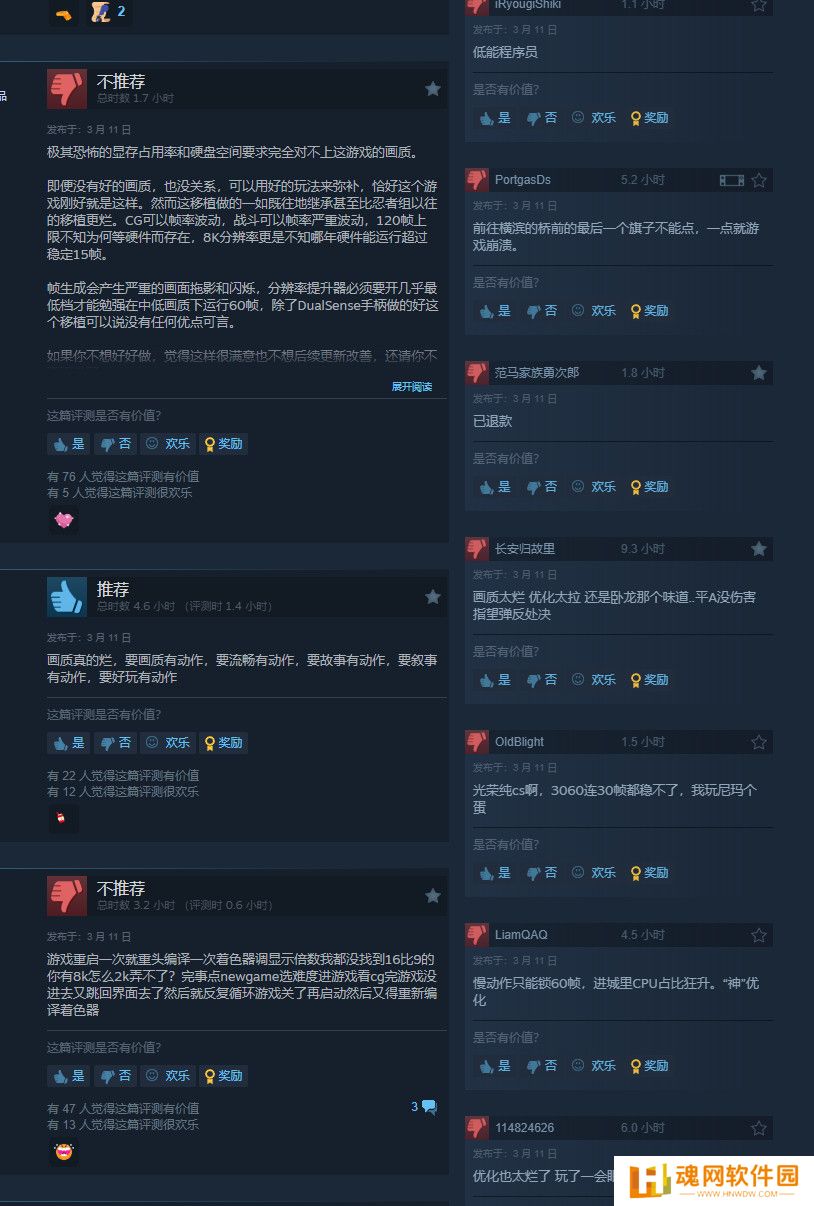Give 奖励 to OldBlight's review

tap(649, 873)
